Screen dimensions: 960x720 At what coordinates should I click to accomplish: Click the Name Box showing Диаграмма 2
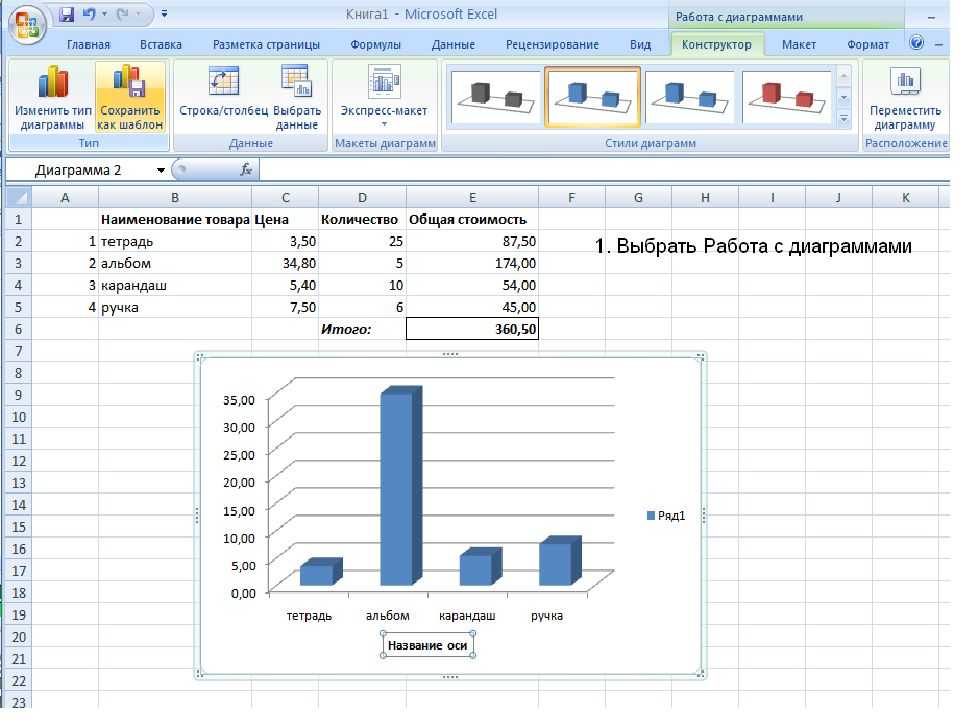[x=78, y=170]
